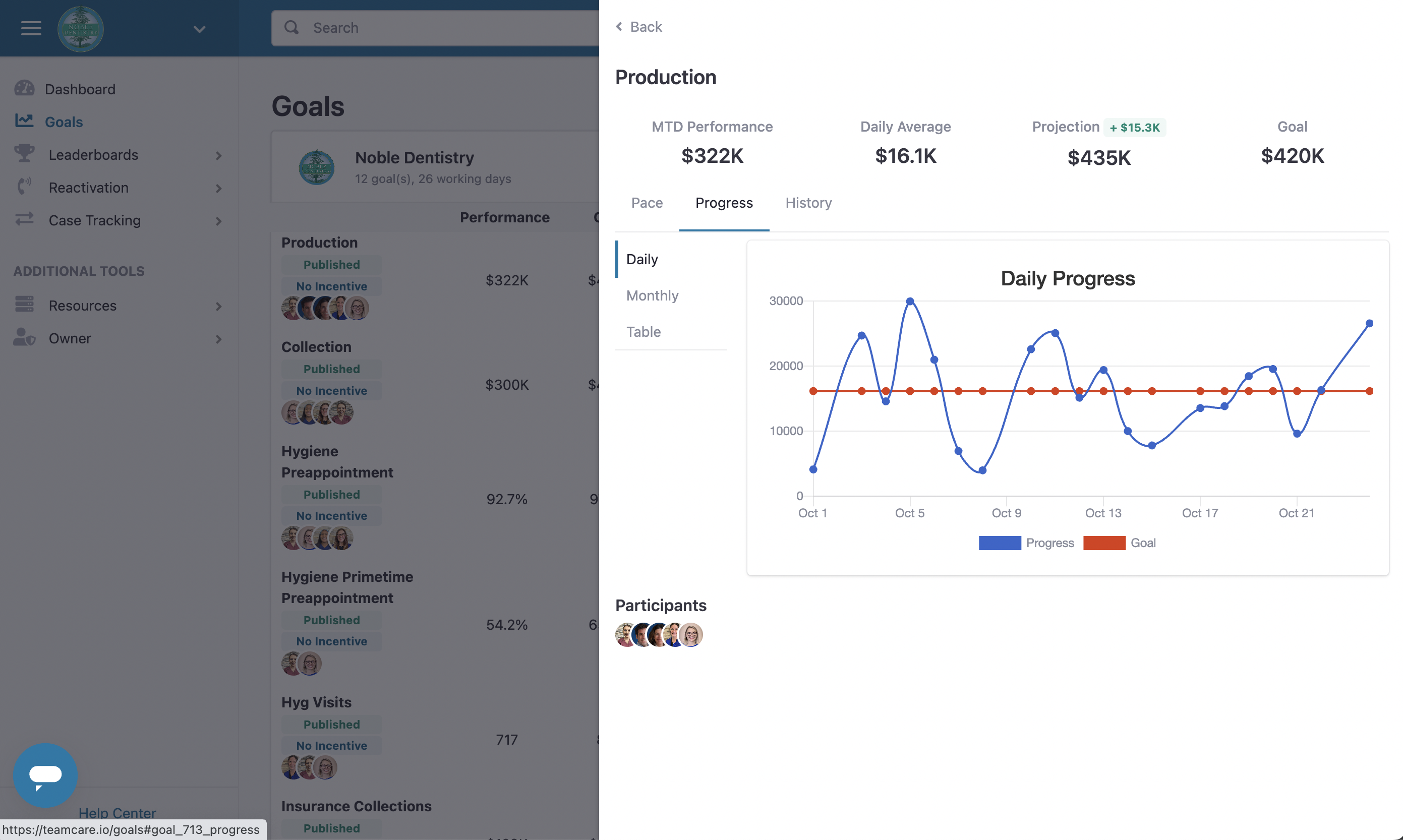This screenshot has width=1403, height=840.
Task: Click the search magnifier icon
Action: [x=291, y=27]
